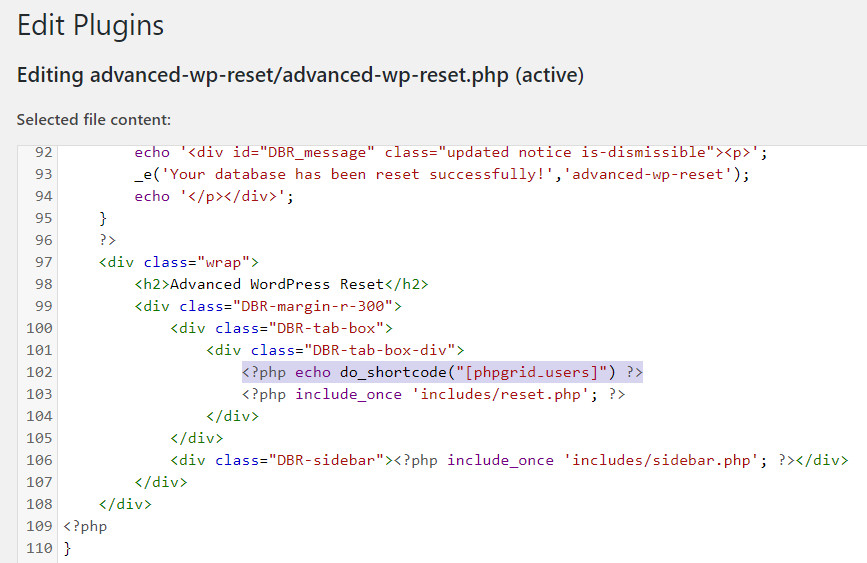The height and width of the screenshot is (563, 867).
Task: Click the 'Selected file content:' label
Action: 93,119
